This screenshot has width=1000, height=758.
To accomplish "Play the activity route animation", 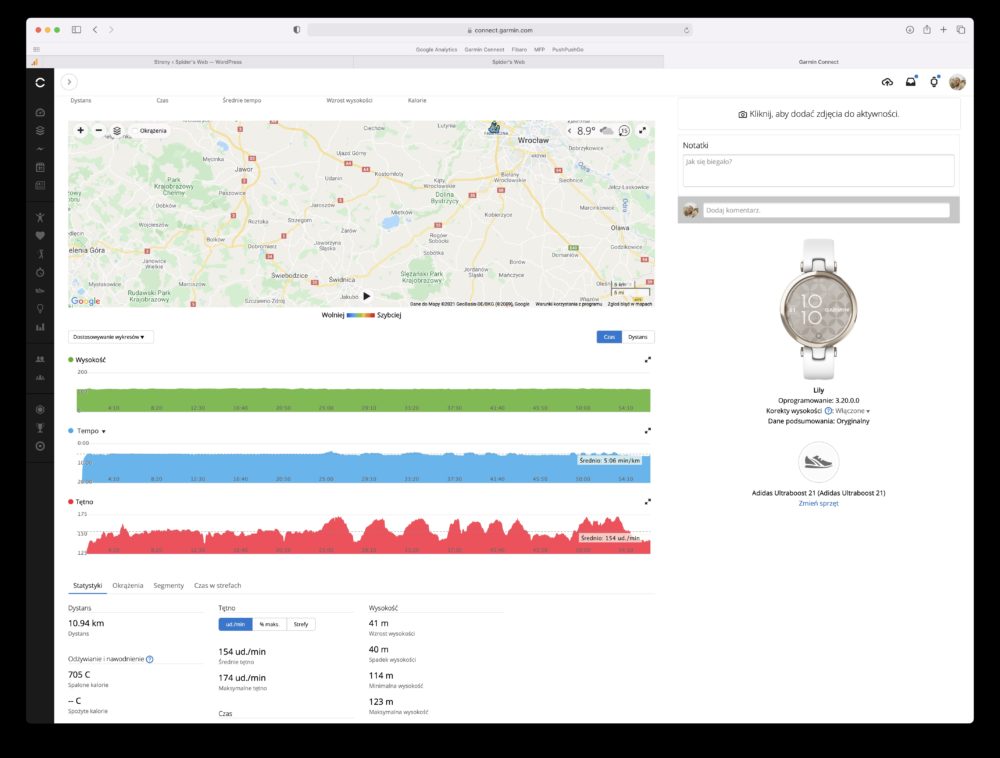I will pyautogui.click(x=367, y=296).
